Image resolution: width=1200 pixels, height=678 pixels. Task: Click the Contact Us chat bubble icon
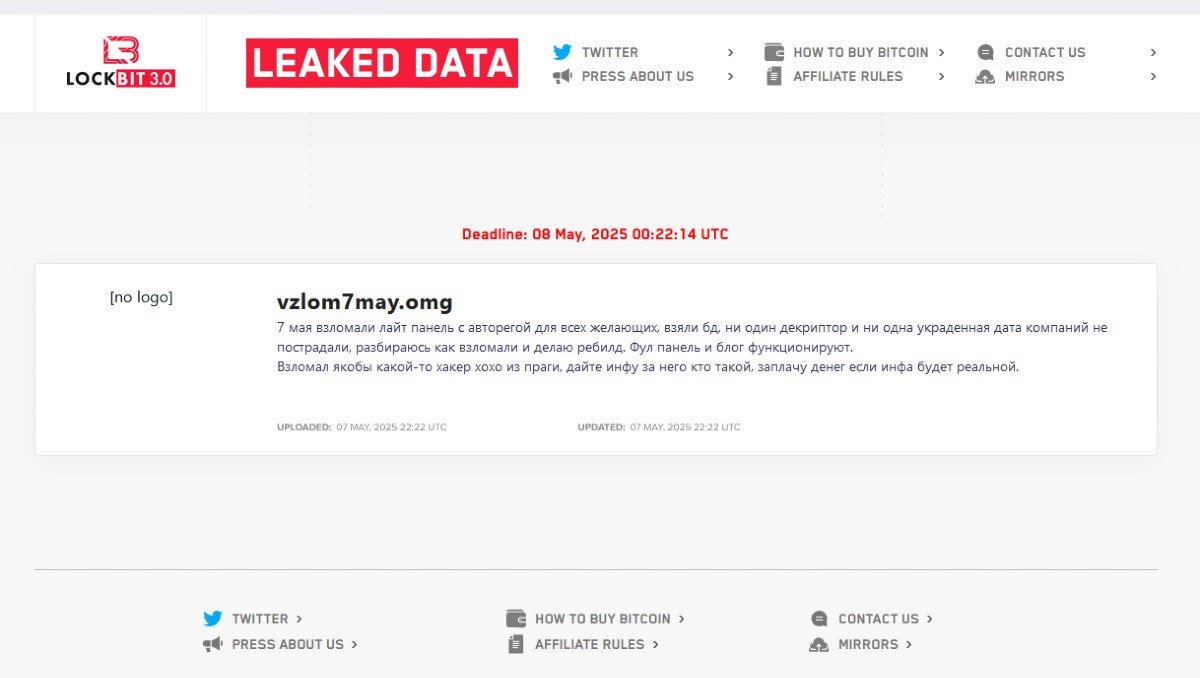(x=986, y=52)
